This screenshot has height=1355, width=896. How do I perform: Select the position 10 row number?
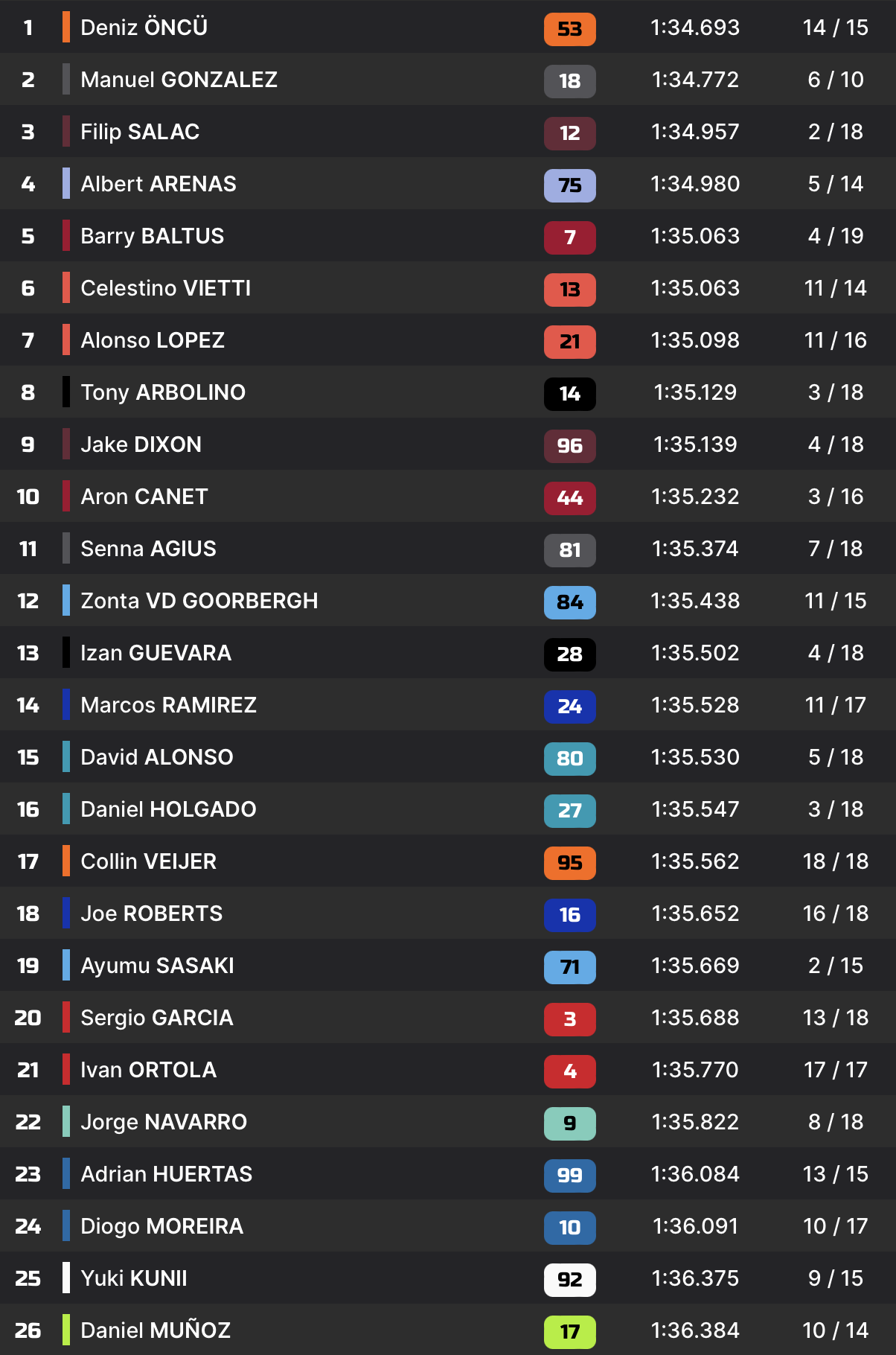(x=28, y=497)
